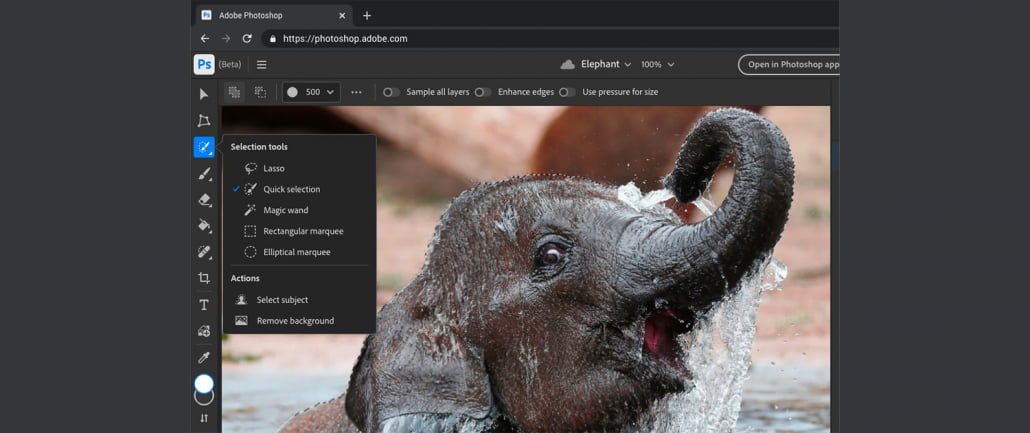Open the dark background color swatch
The image size is (1030, 433).
(204, 398)
